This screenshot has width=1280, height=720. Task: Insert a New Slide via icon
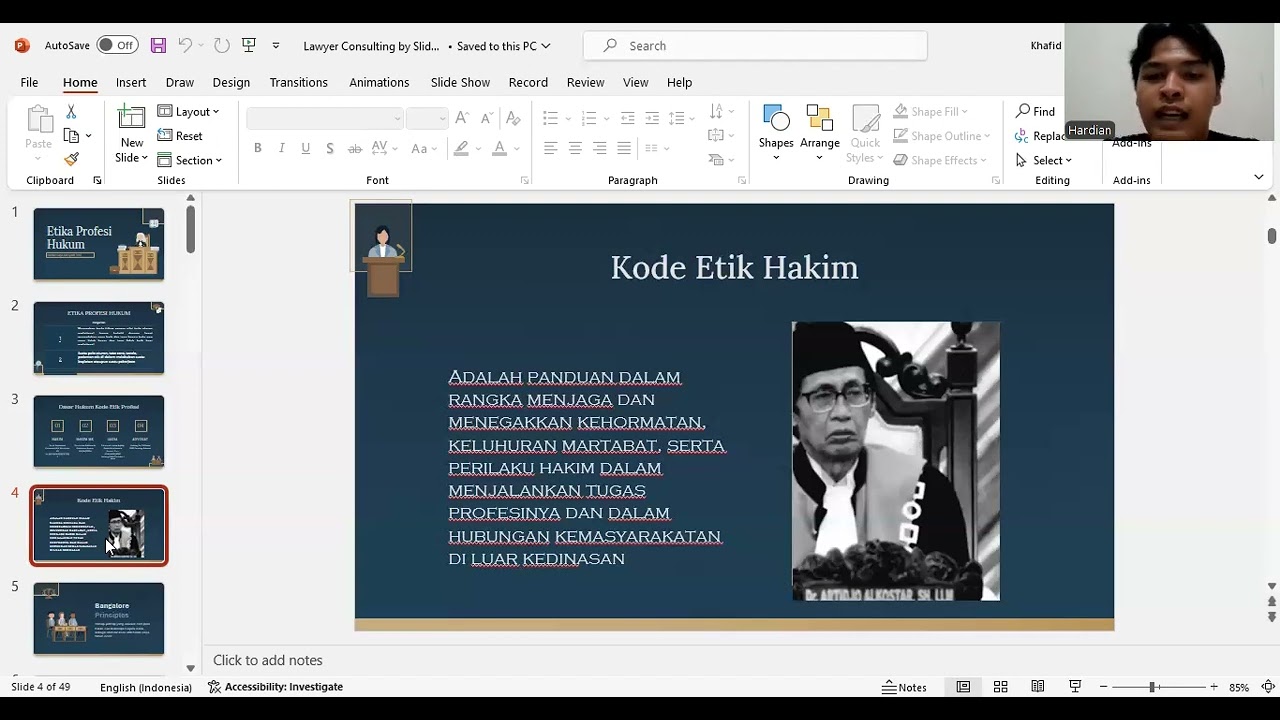pos(131,119)
